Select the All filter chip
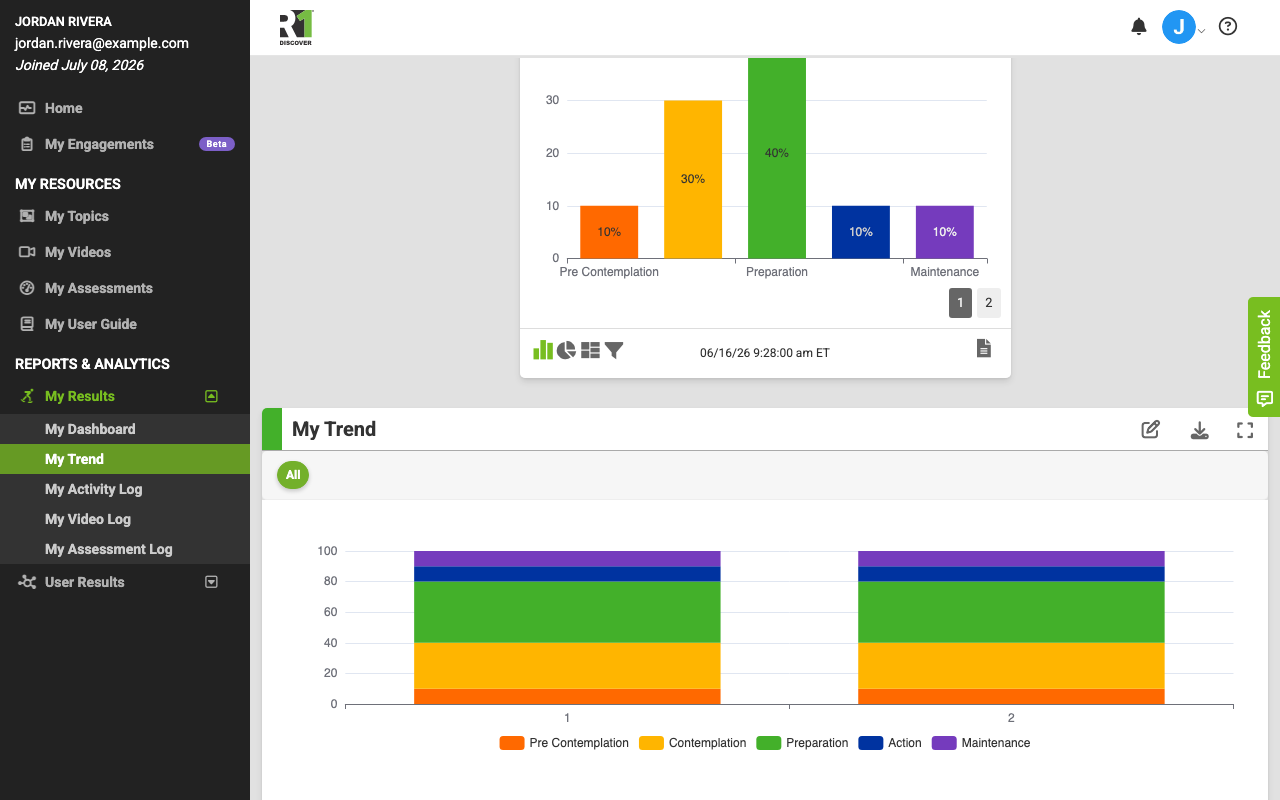 [293, 475]
